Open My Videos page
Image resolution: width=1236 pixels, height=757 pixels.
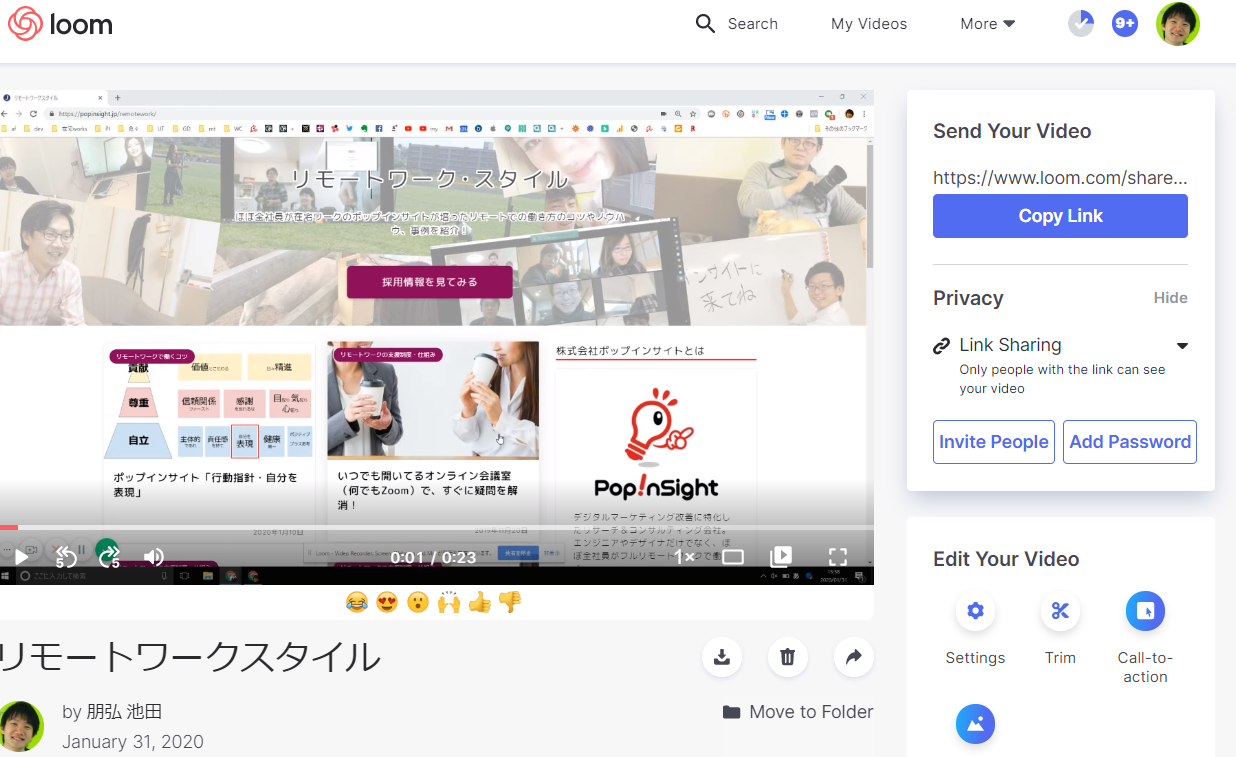point(868,24)
